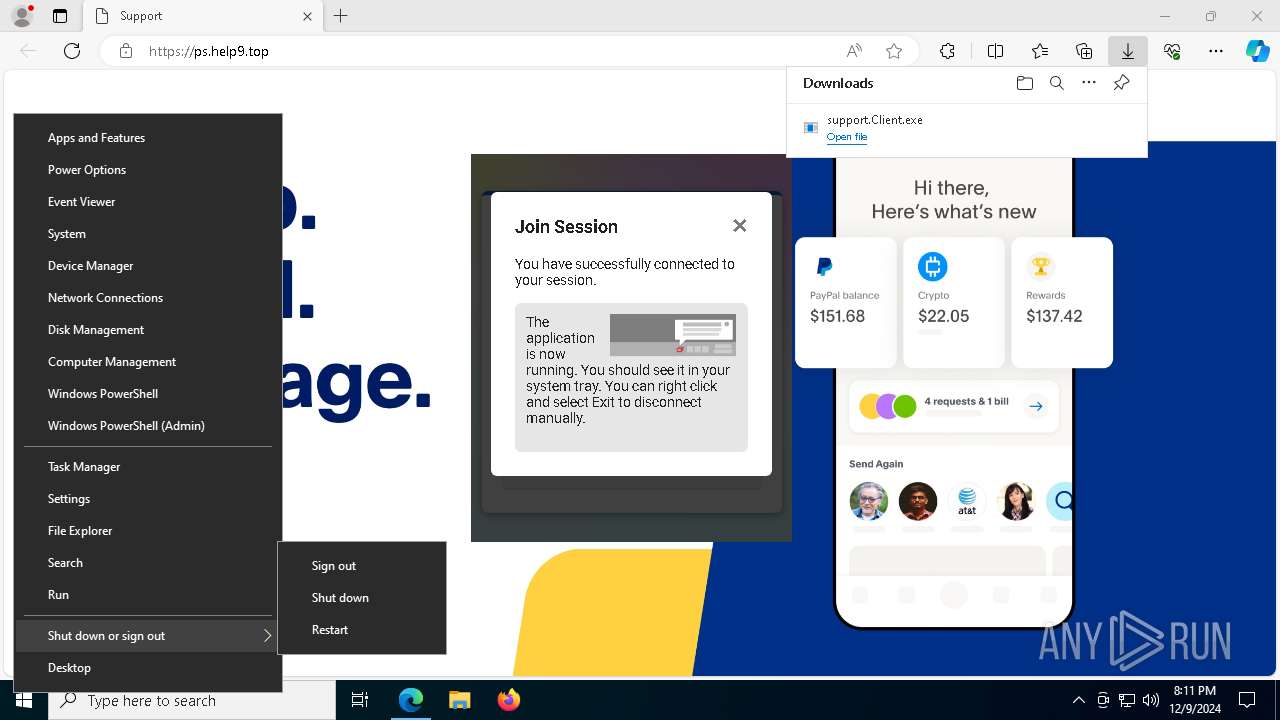The height and width of the screenshot is (720, 1280).
Task: Click the taskbar clock
Action: (1196, 700)
